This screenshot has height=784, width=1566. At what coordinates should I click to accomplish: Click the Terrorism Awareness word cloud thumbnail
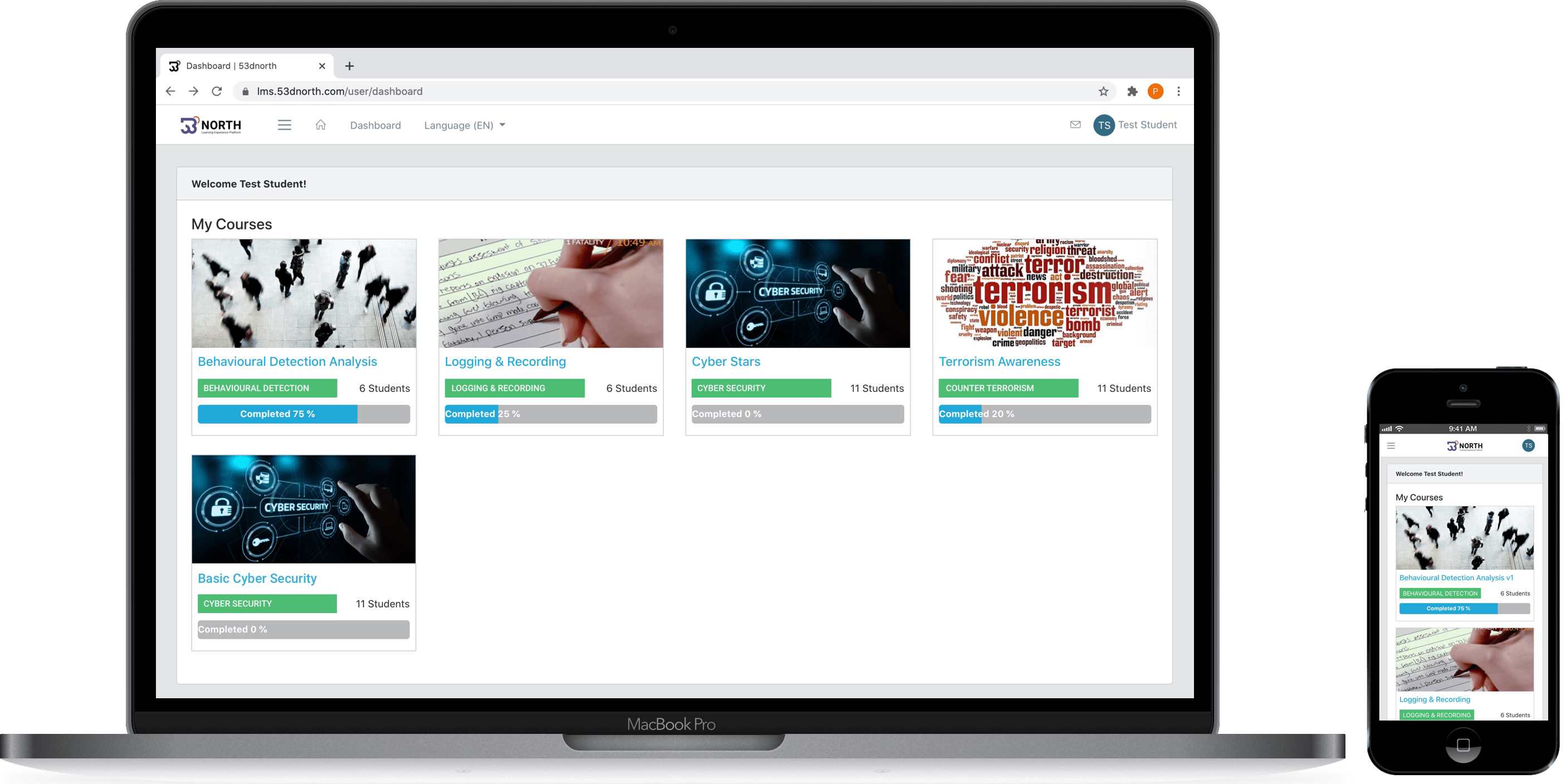pyautogui.click(x=1044, y=293)
